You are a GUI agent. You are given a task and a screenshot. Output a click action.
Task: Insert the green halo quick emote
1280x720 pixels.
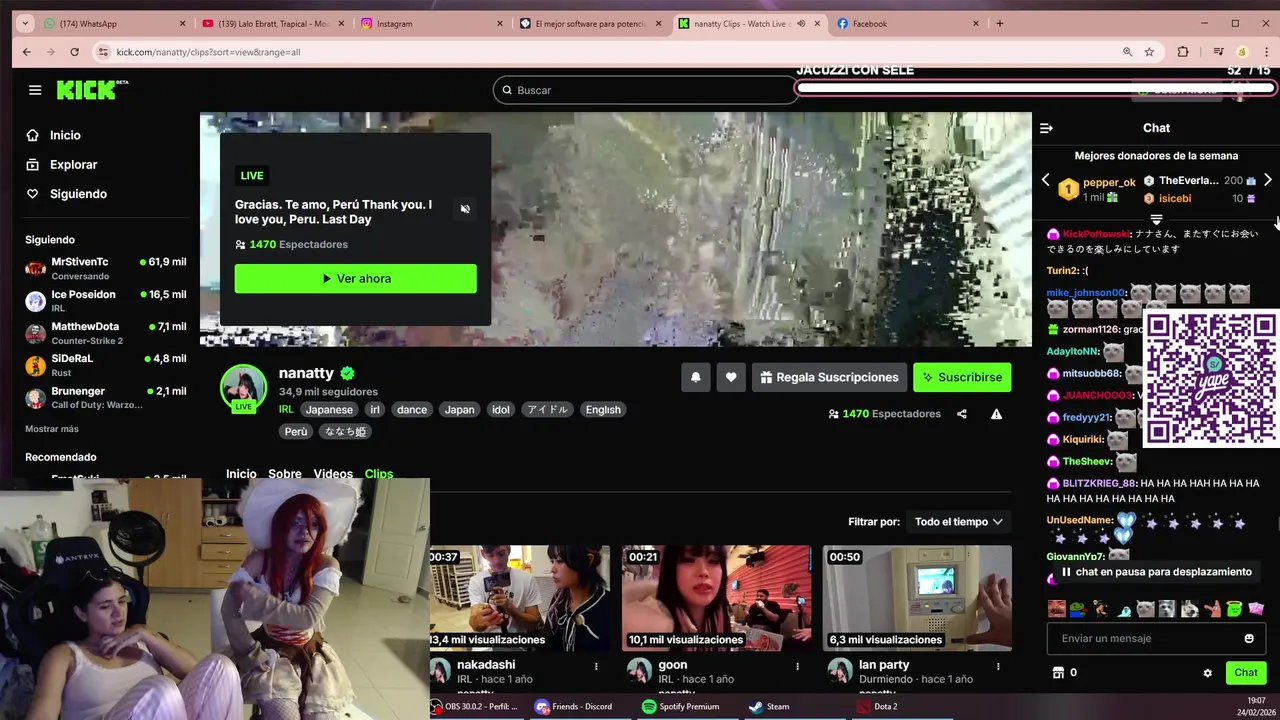pos(1234,608)
